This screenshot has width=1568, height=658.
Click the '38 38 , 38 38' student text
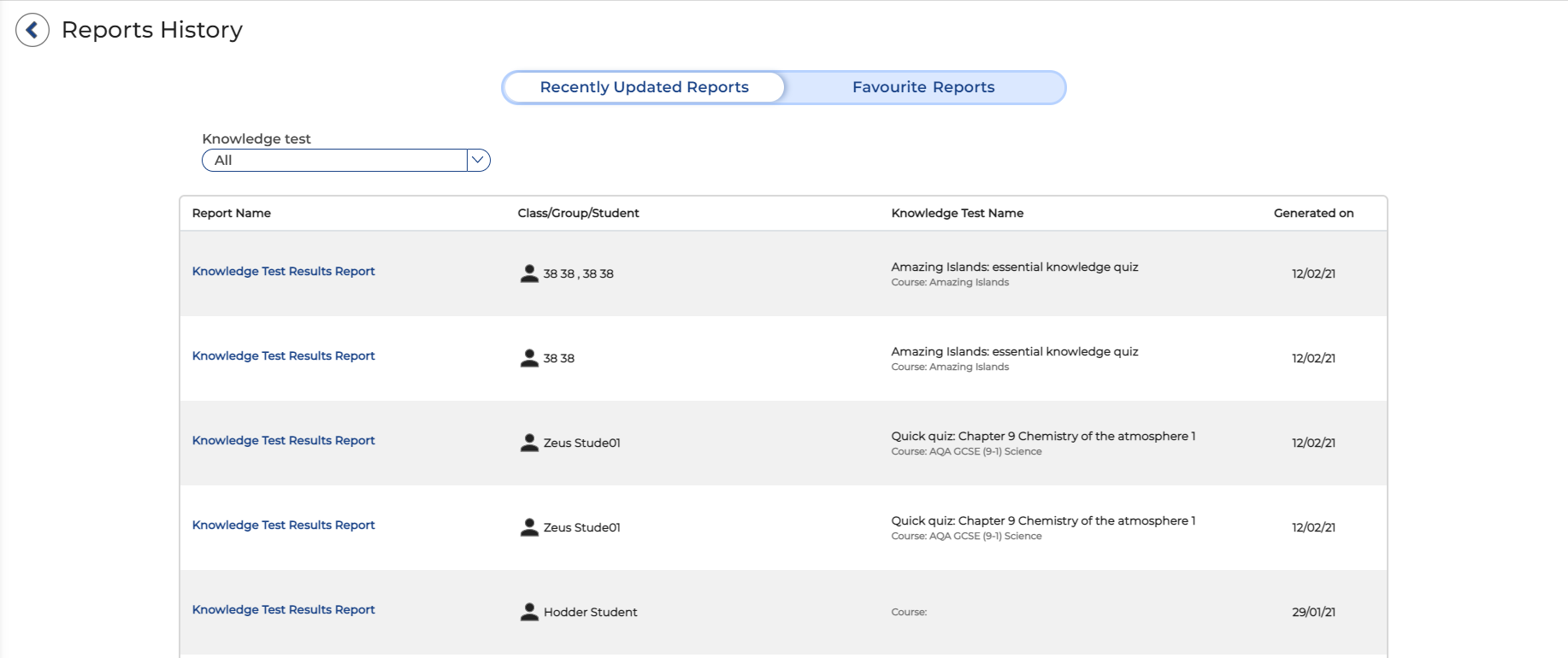click(578, 273)
